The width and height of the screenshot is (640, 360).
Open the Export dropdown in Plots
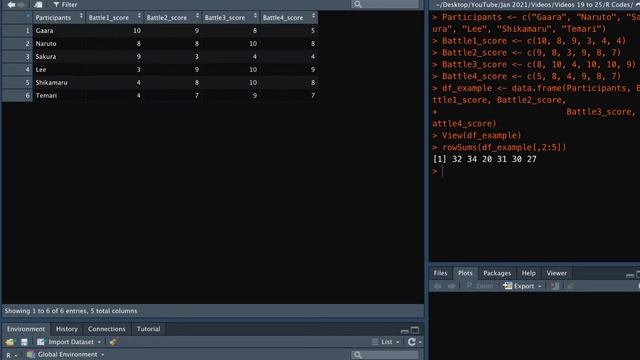tap(522, 286)
